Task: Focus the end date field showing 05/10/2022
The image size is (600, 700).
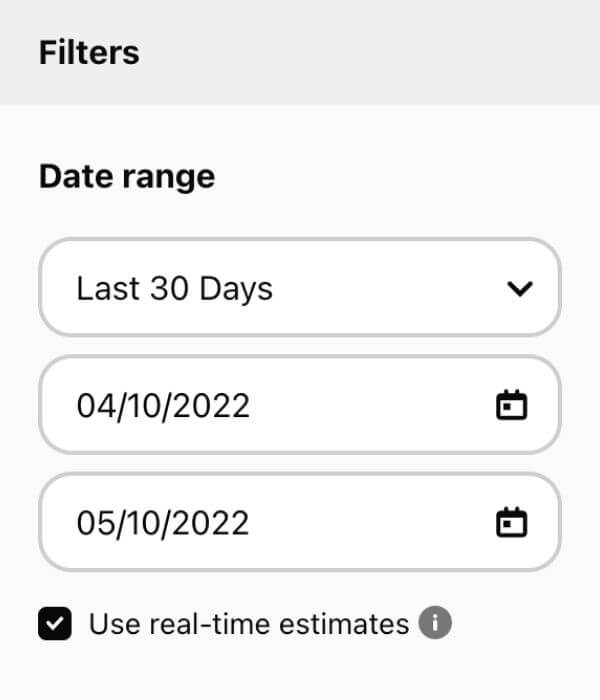Action: click(x=300, y=522)
